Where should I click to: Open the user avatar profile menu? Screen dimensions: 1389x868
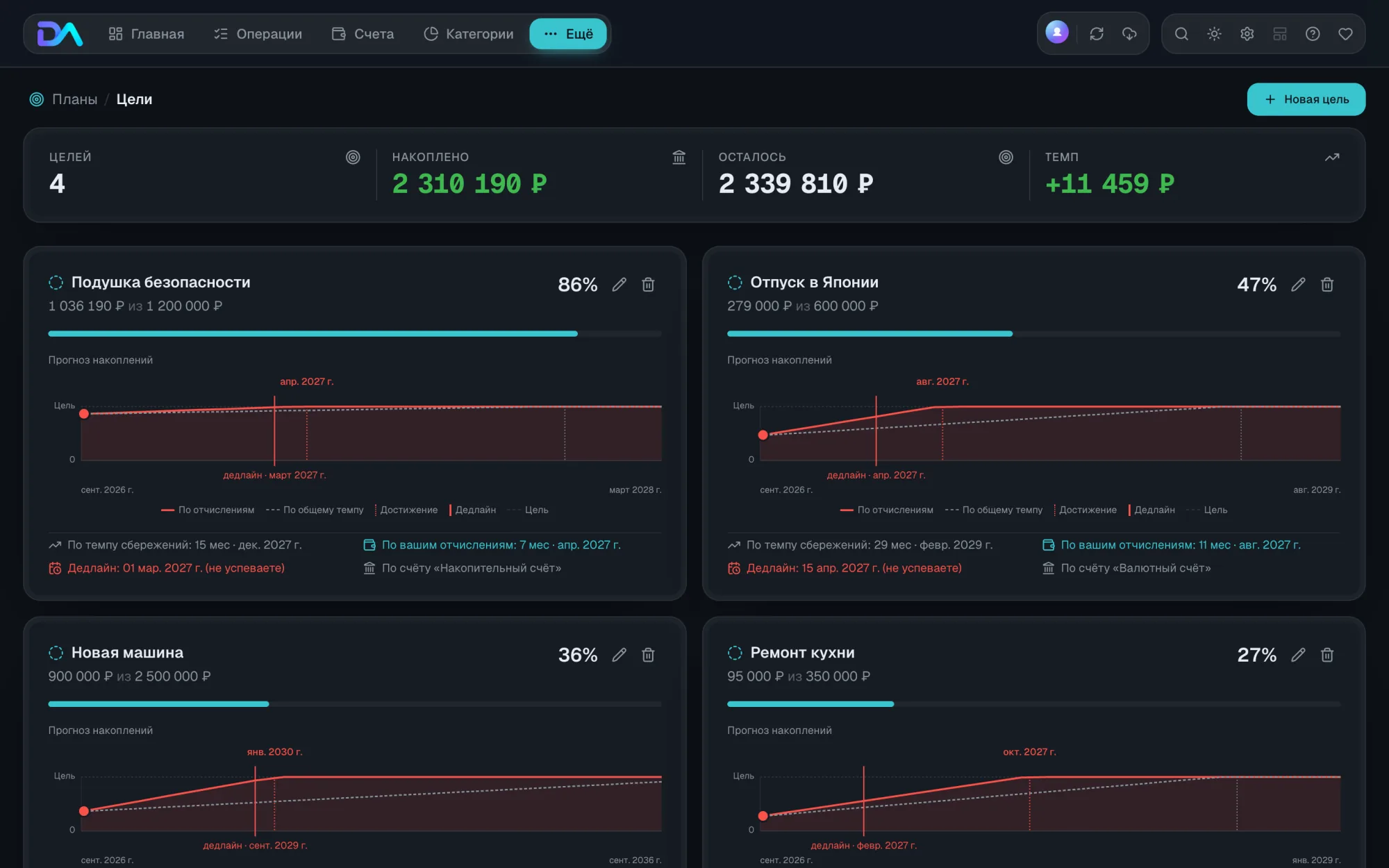coord(1057,32)
